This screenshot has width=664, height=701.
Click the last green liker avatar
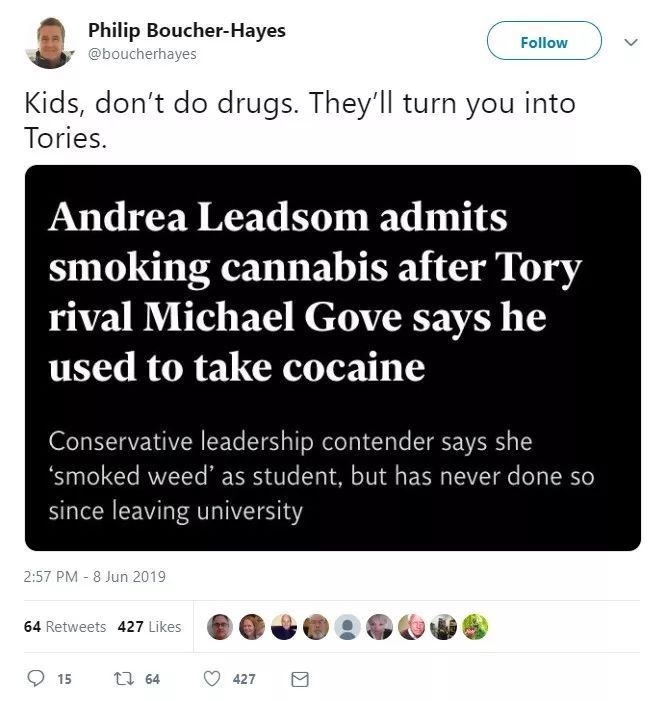(x=474, y=627)
